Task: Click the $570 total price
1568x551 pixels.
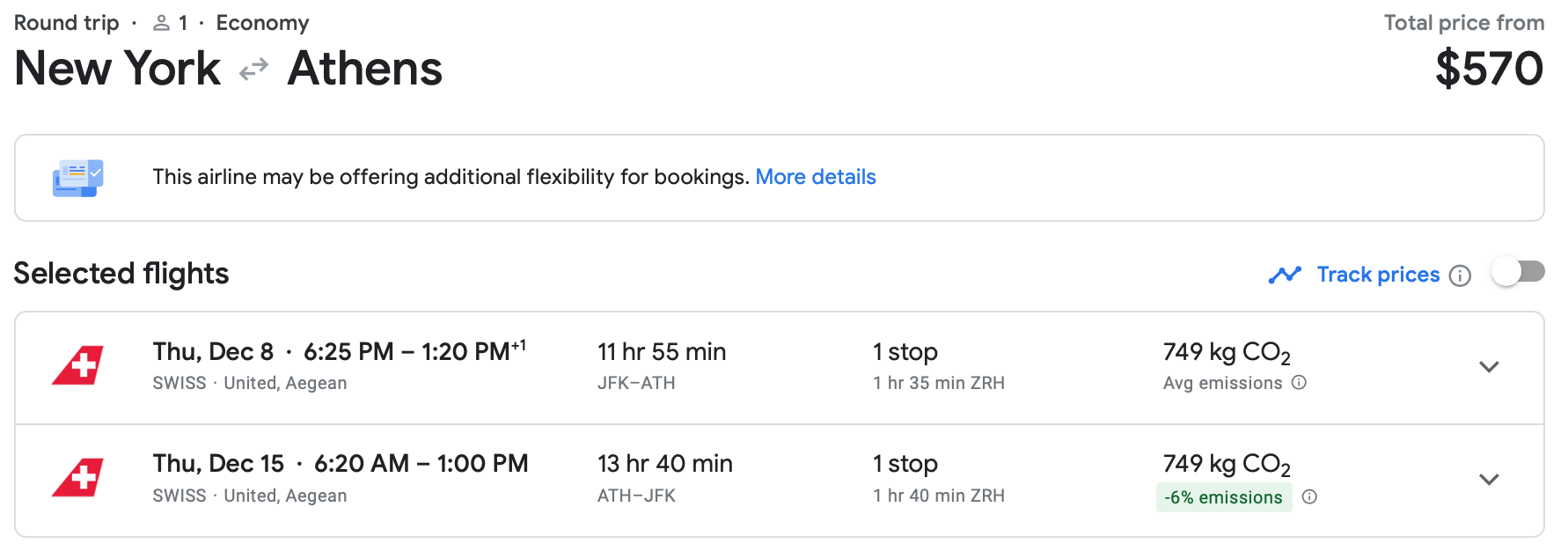Action: 1489,70
